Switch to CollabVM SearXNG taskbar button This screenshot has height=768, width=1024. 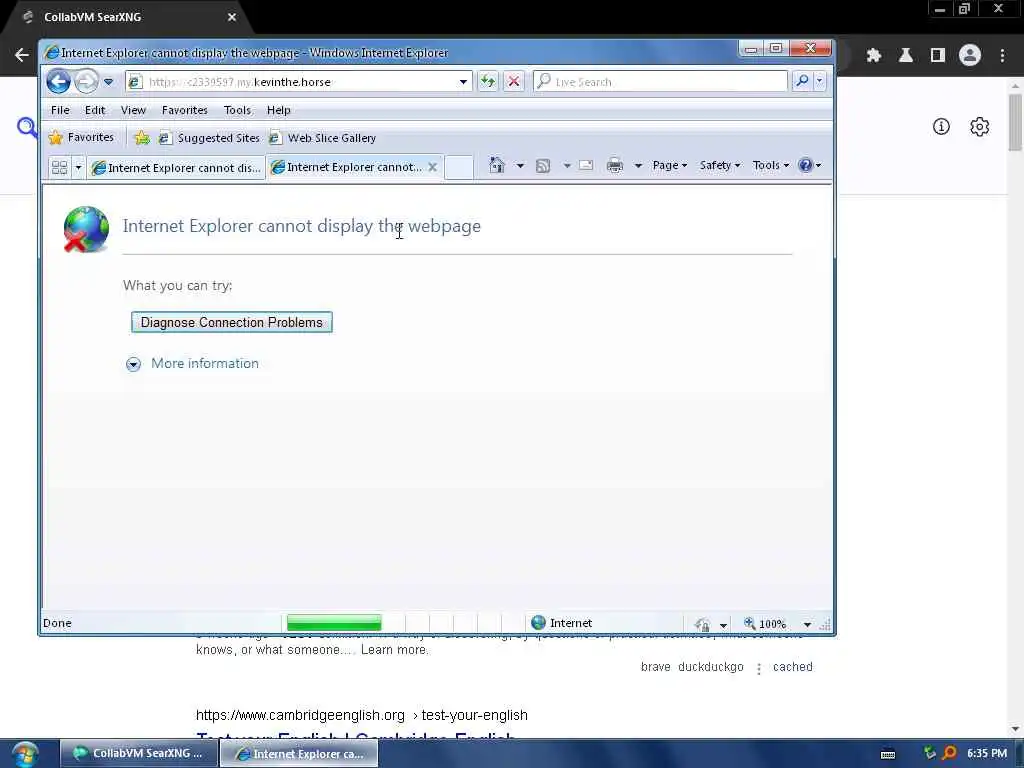tap(138, 754)
